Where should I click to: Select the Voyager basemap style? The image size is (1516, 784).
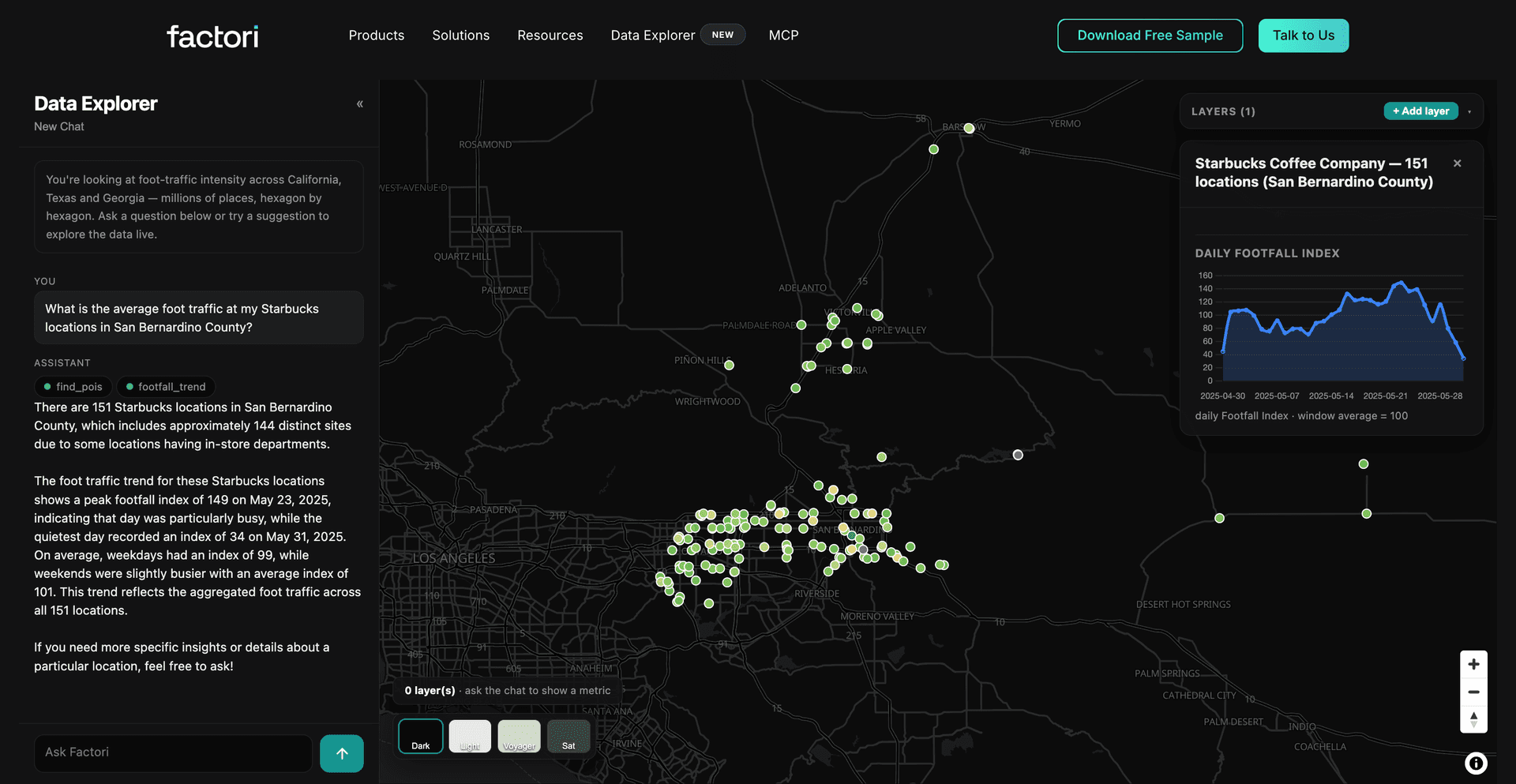519,737
